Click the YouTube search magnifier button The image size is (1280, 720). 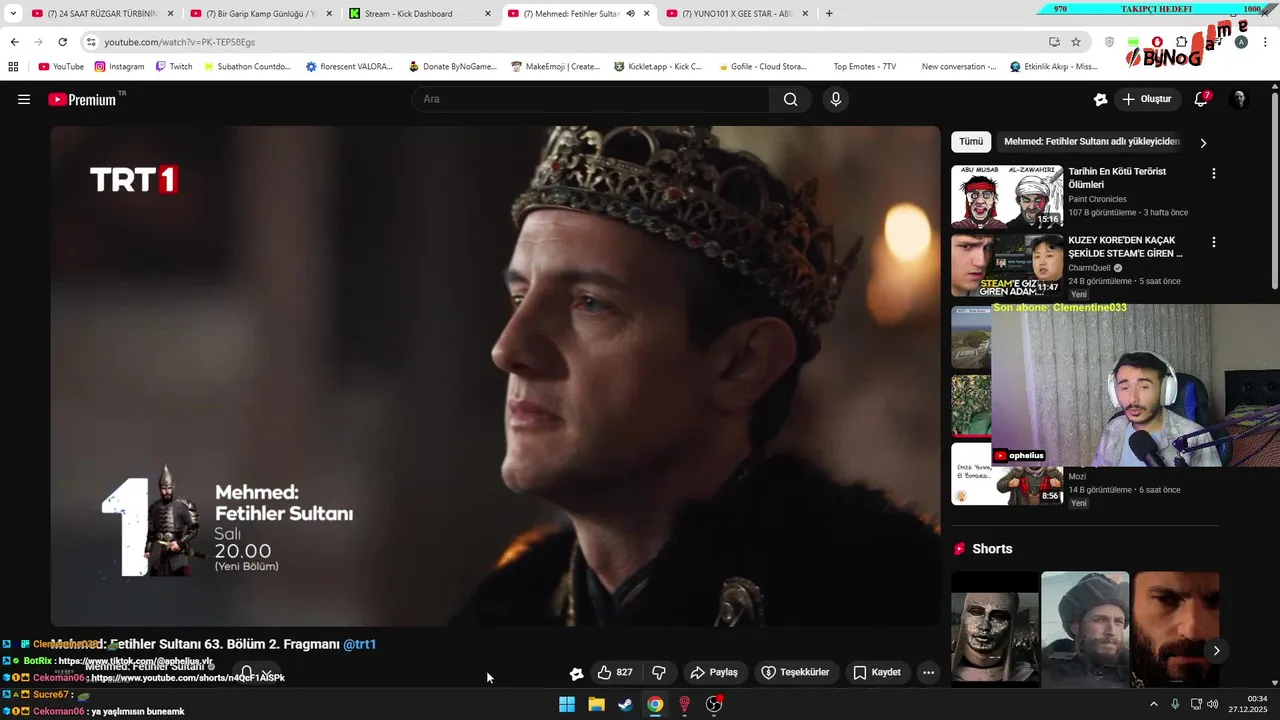pyautogui.click(x=790, y=99)
